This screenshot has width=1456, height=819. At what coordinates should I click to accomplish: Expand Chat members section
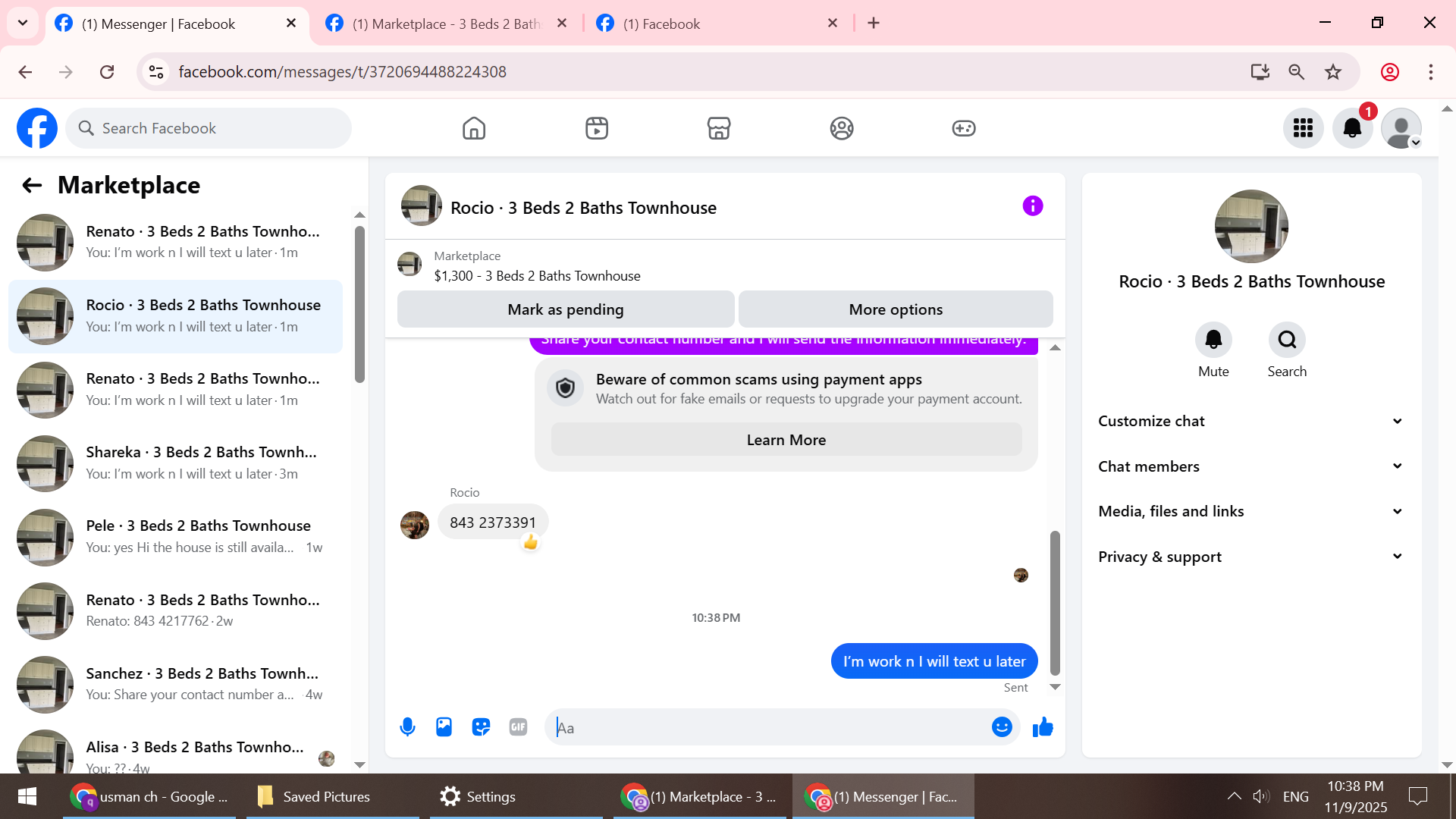[x=1251, y=466]
